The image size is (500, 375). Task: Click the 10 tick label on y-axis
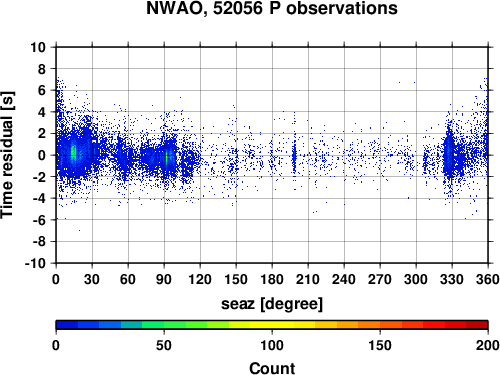pos(38,47)
